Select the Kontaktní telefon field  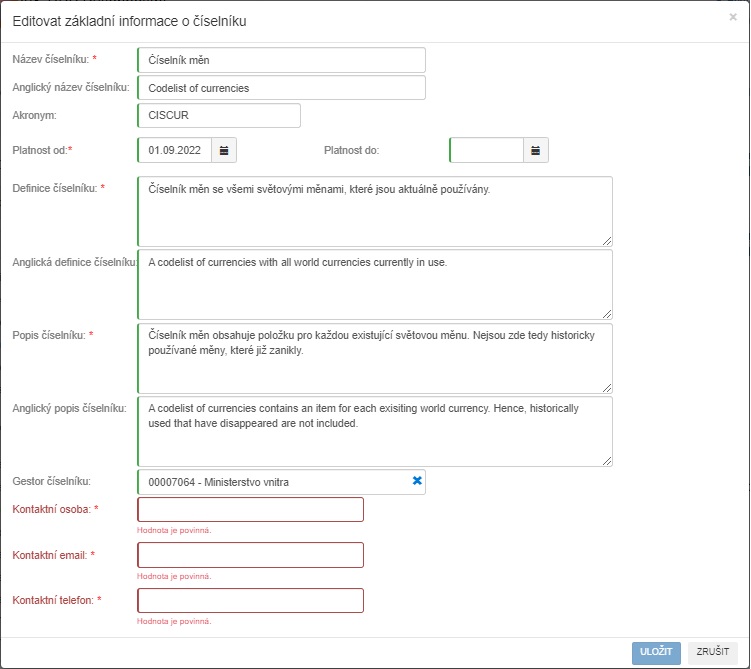click(x=250, y=600)
